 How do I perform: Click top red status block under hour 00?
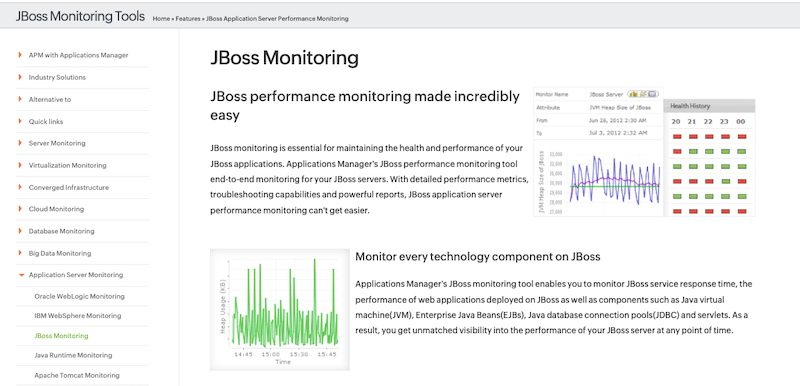point(742,137)
